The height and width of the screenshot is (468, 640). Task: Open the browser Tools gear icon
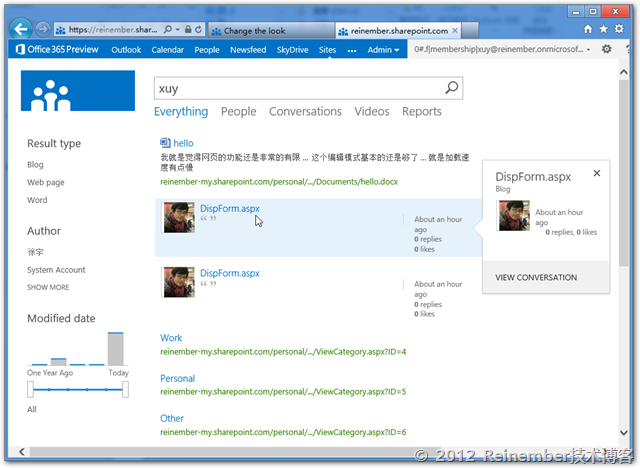619,29
